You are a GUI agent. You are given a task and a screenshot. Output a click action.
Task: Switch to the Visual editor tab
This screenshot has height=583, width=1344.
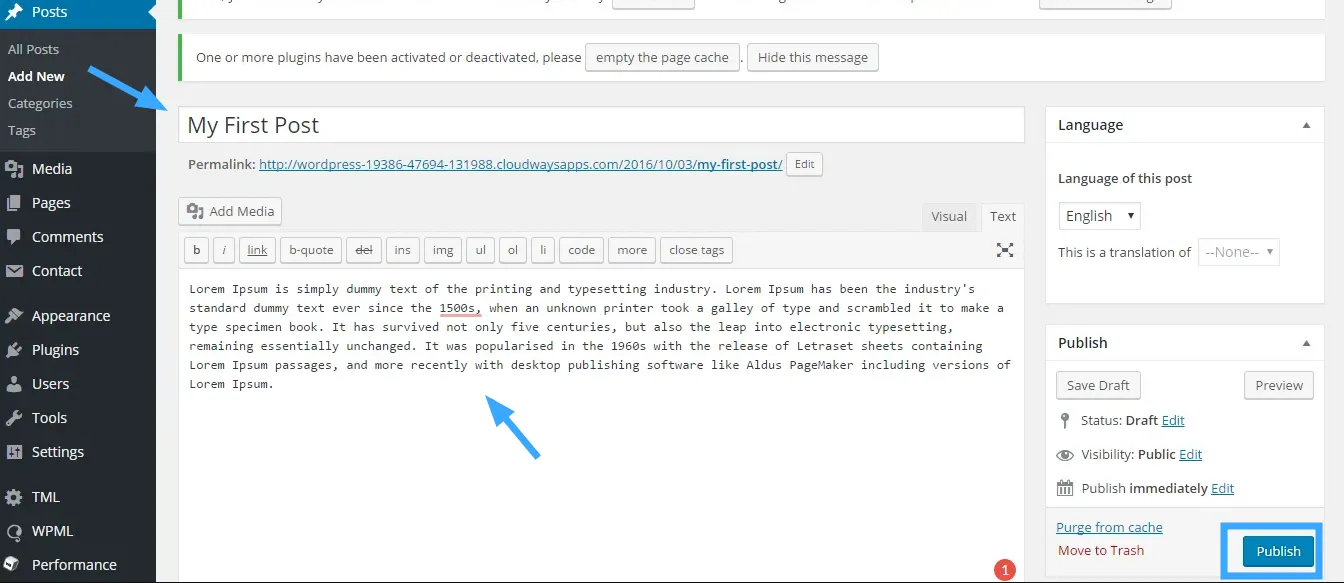[948, 216]
